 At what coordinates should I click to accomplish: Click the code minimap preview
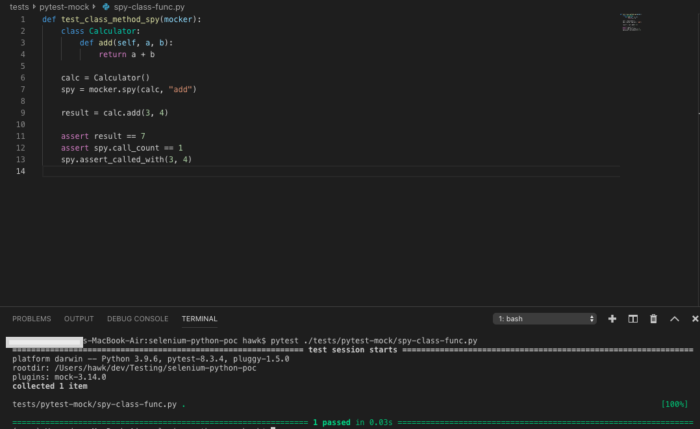pyautogui.click(x=630, y=20)
